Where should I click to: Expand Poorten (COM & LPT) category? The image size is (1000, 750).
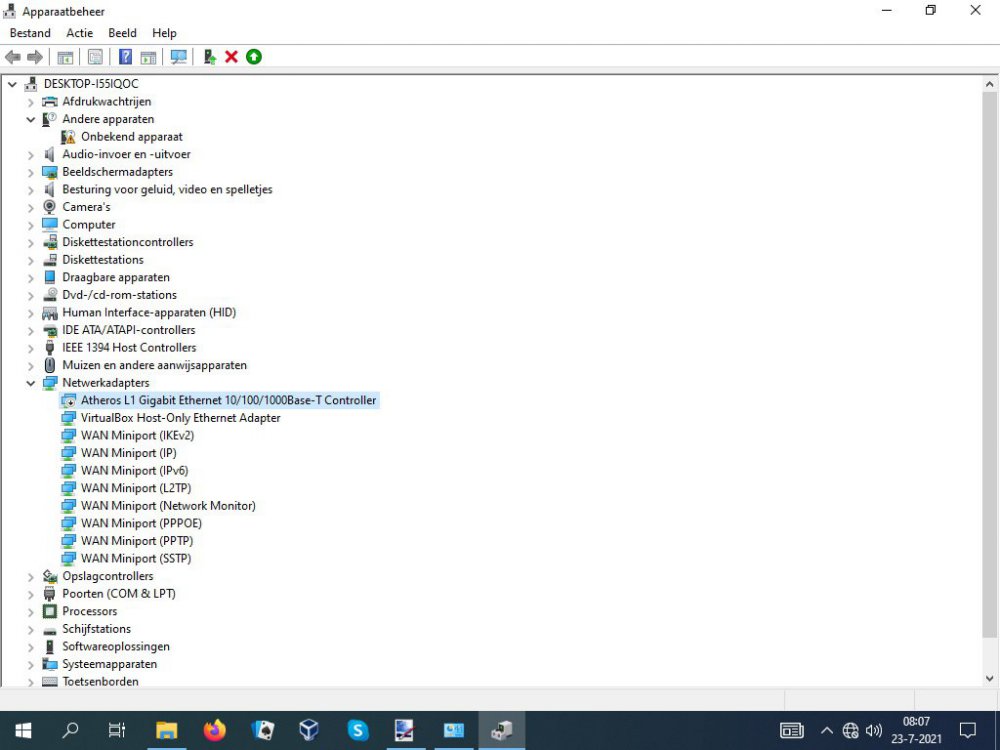30,594
